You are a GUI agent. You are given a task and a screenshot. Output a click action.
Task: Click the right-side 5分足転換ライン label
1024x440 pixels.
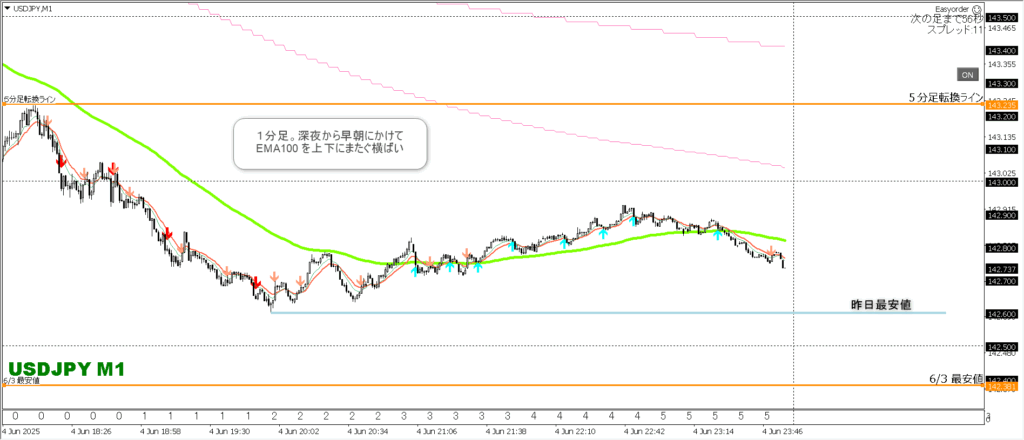(x=946, y=97)
